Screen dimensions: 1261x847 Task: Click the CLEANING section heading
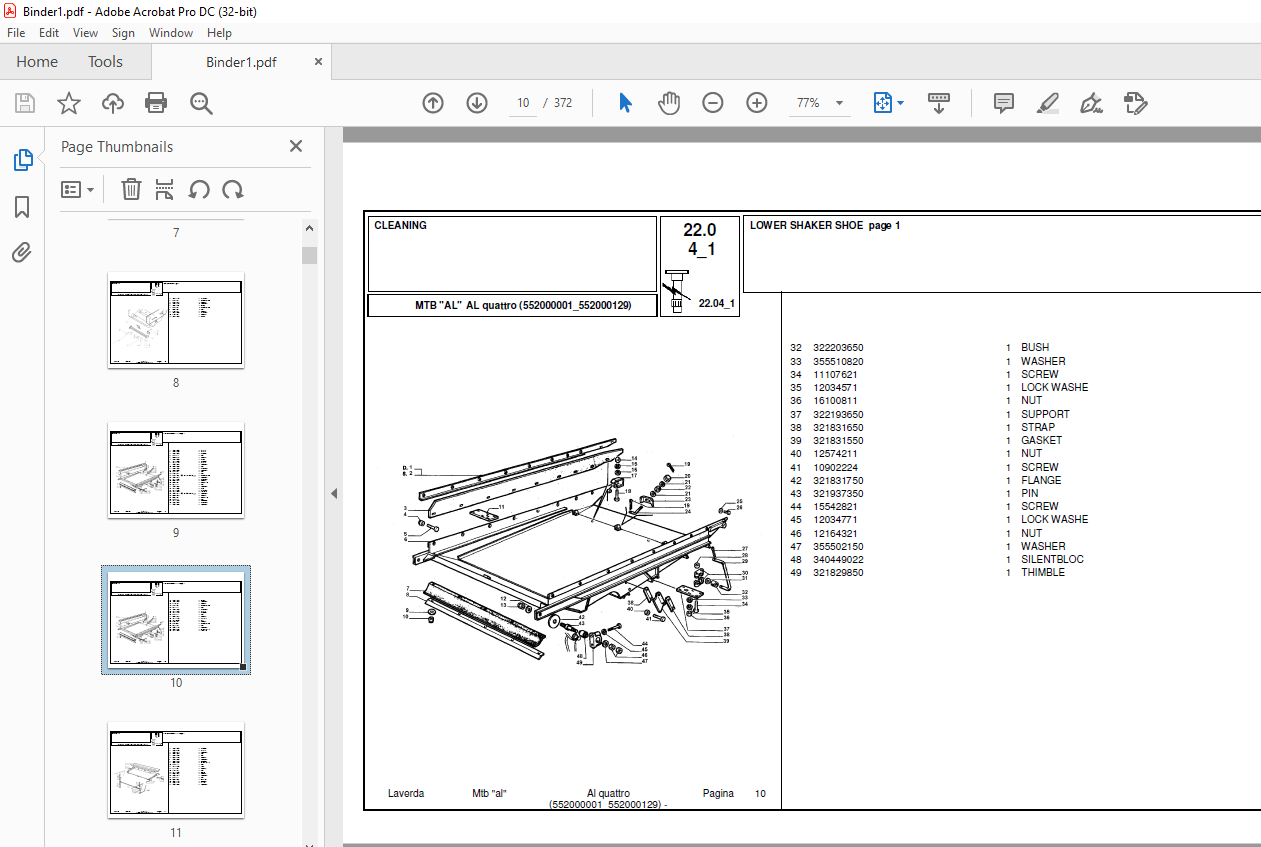click(400, 226)
